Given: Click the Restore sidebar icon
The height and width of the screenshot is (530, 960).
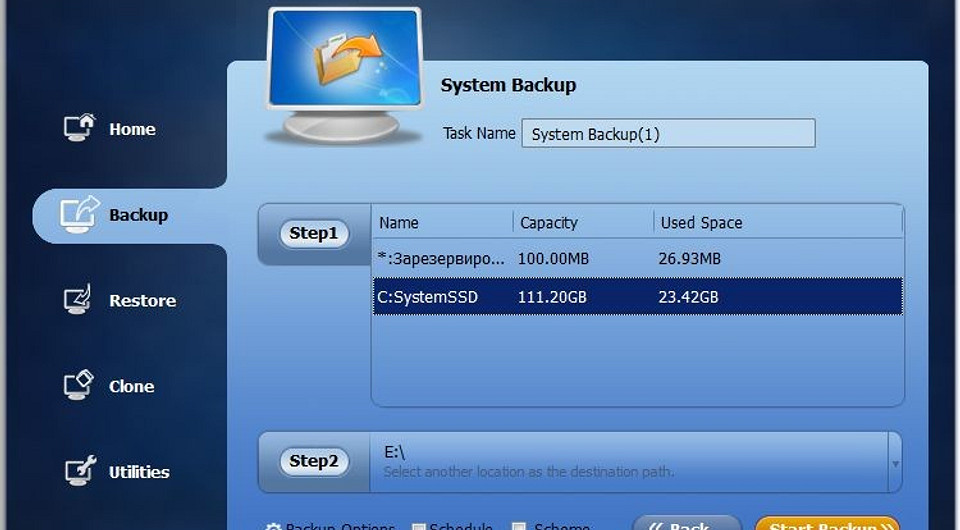Looking at the screenshot, I should click(79, 300).
